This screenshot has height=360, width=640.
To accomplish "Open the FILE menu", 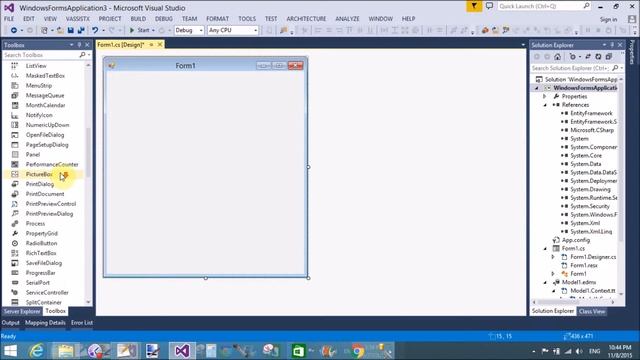I will (9, 19).
